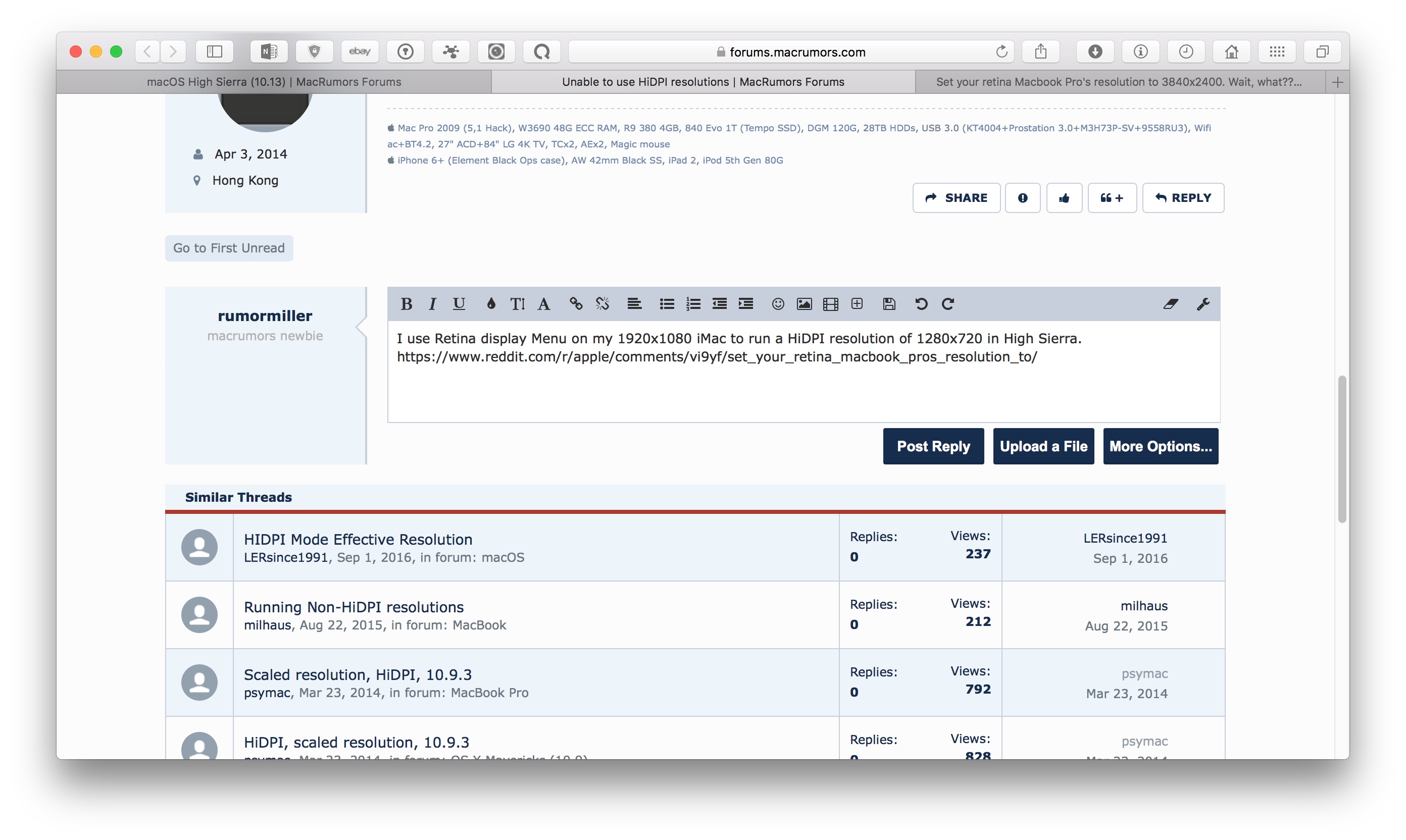Click the save draft floppy icon
The image size is (1406, 840).
pyautogui.click(x=889, y=304)
